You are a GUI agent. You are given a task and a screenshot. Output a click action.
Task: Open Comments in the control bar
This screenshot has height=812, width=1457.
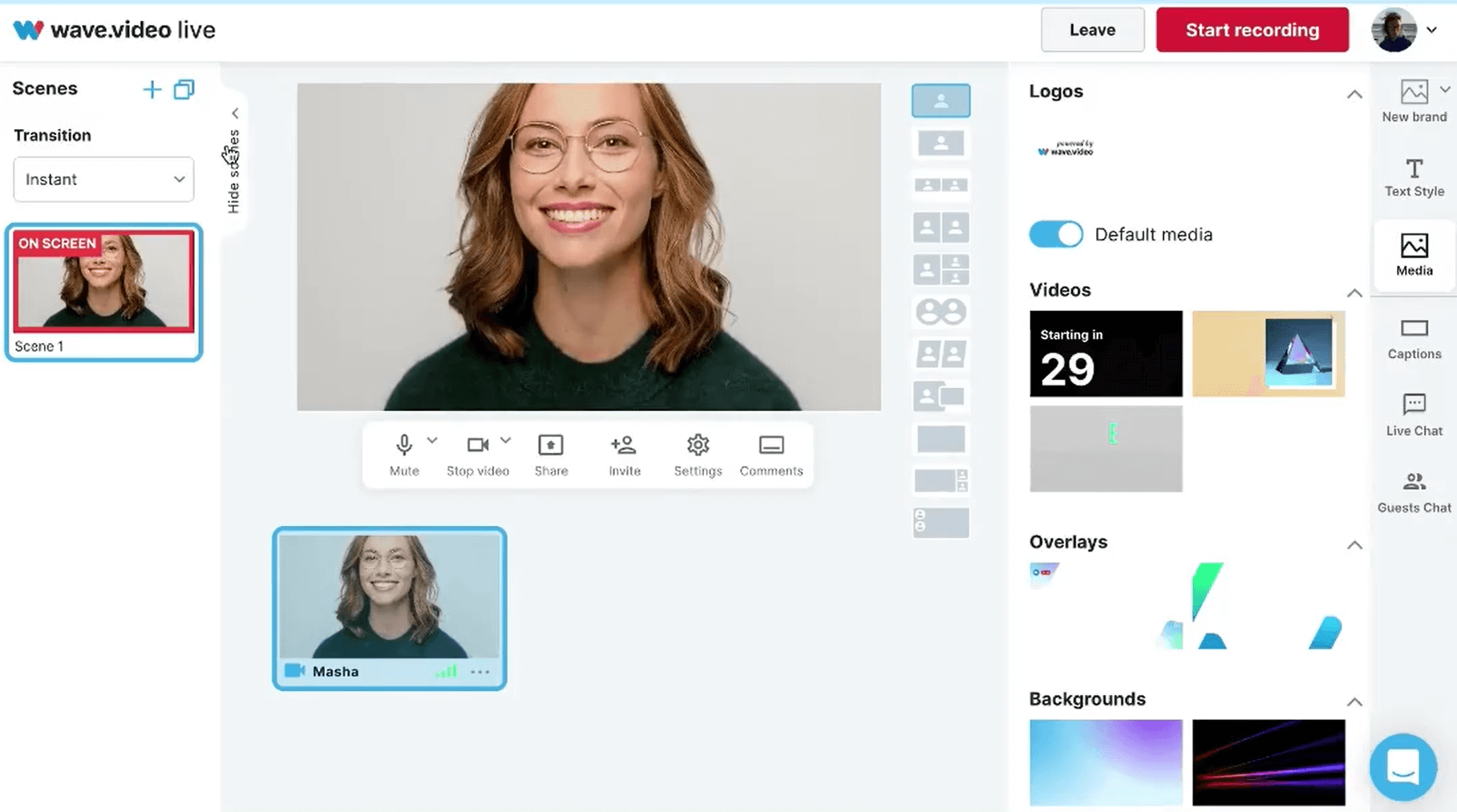[x=771, y=454]
